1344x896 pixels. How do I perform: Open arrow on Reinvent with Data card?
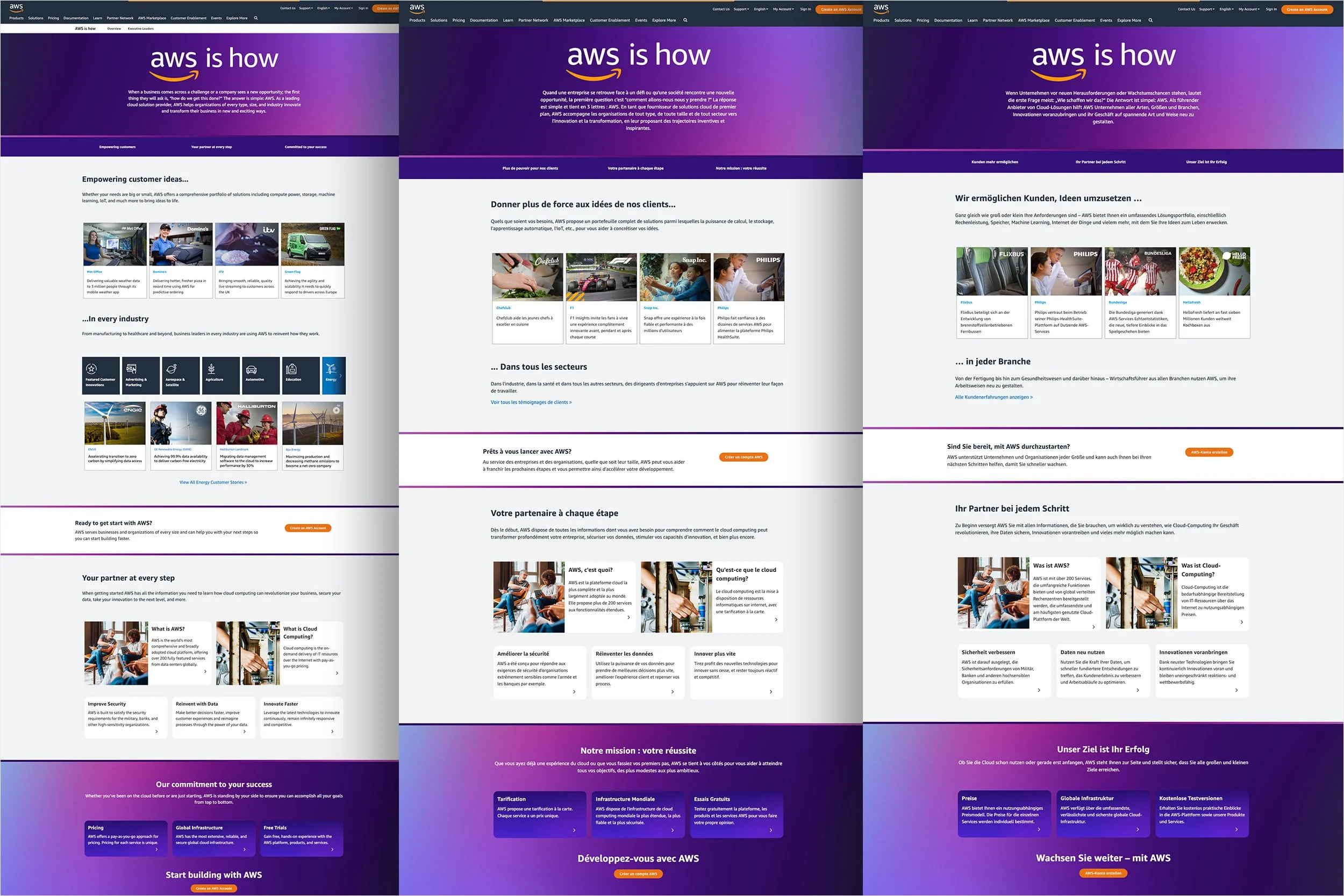(x=245, y=732)
